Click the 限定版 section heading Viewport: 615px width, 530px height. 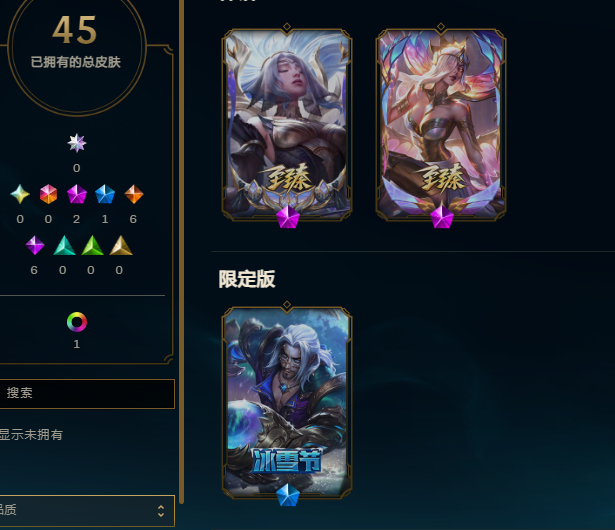tap(247, 279)
